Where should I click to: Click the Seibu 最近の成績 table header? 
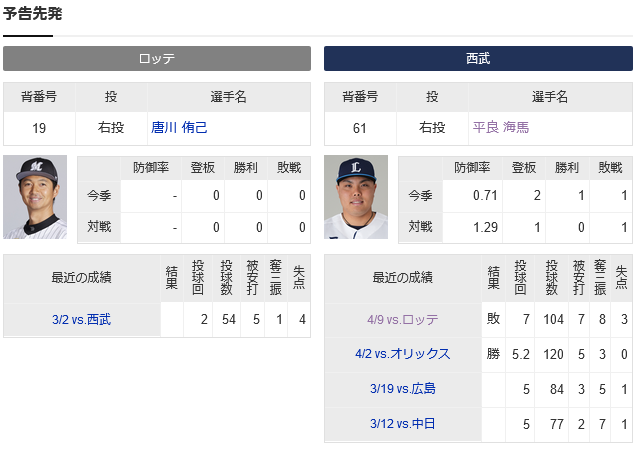click(403, 278)
